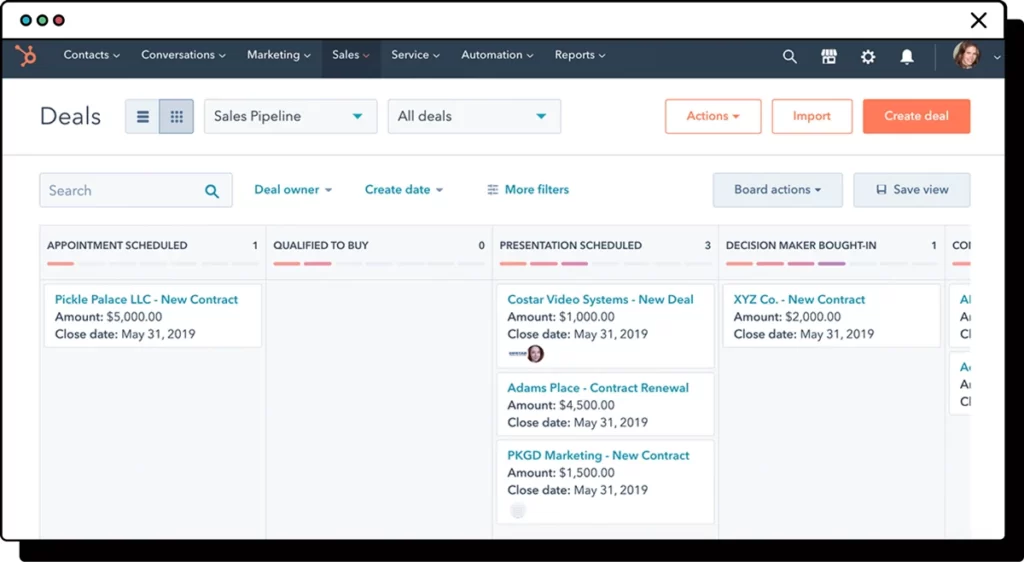Screen dimensions: 1024x562
Task: Open the search magnifier in top navigation
Action: [790, 57]
